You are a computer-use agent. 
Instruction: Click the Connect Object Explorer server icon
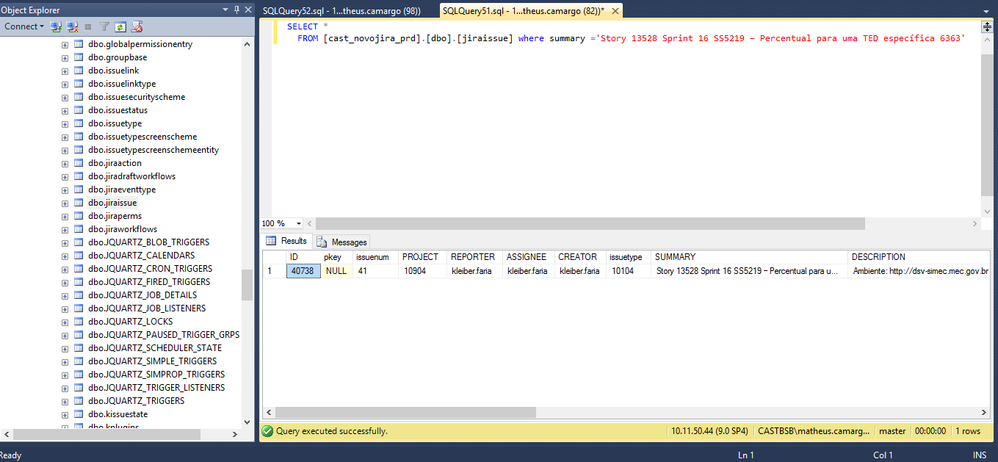pos(56,27)
